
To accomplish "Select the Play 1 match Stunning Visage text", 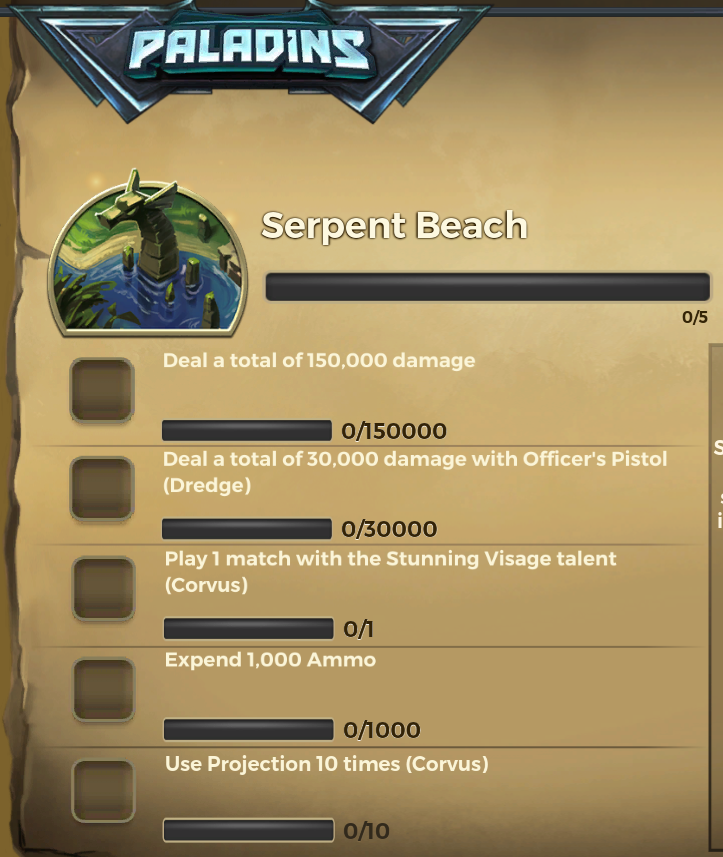I will coord(390,572).
